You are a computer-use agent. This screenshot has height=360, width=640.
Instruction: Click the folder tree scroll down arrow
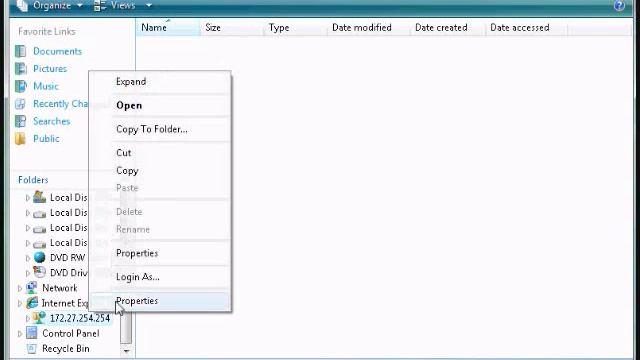pyautogui.click(x=126, y=351)
